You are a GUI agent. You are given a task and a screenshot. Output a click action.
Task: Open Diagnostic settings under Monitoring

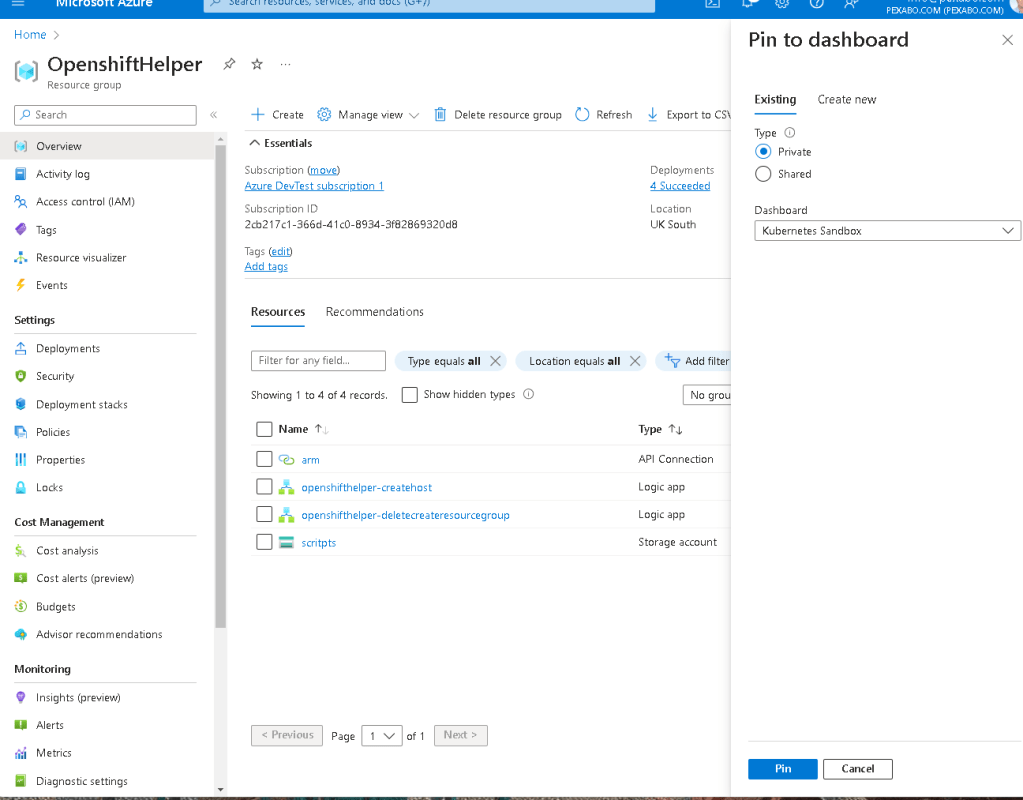pyautogui.click(x=82, y=781)
